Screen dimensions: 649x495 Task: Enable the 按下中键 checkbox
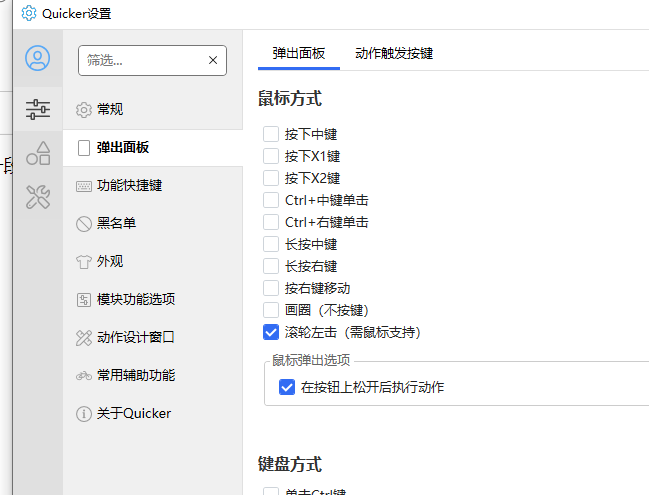pos(271,134)
